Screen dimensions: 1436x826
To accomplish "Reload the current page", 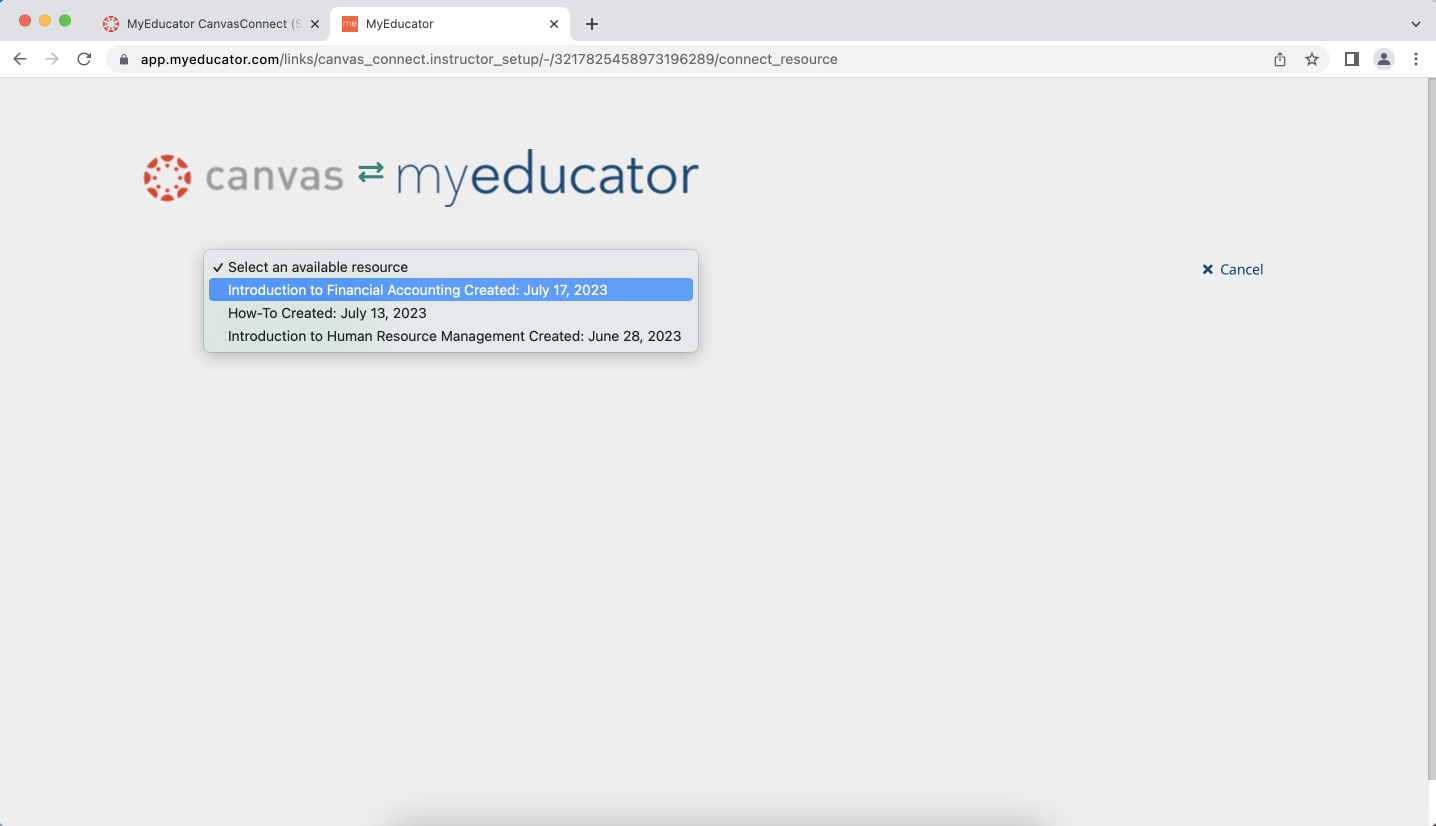I will tap(84, 59).
